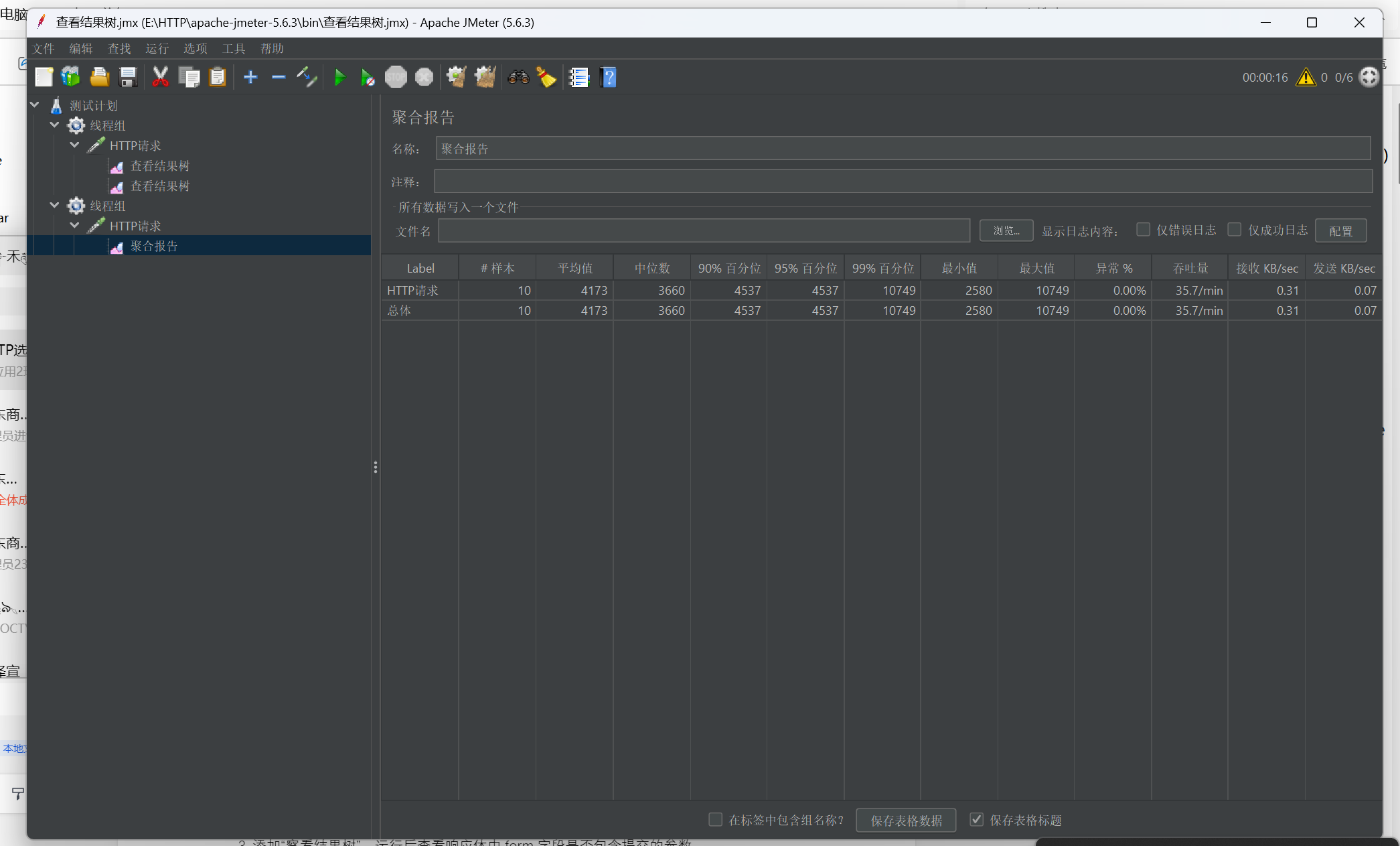
Task: Click the Templates icon in toolbar
Action: (70, 78)
